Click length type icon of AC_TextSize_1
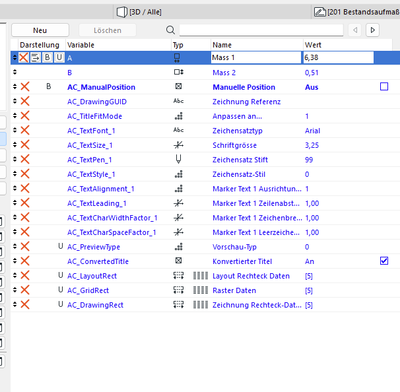This screenshot has height=392, width=400. pyautogui.click(x=179, y=145)
